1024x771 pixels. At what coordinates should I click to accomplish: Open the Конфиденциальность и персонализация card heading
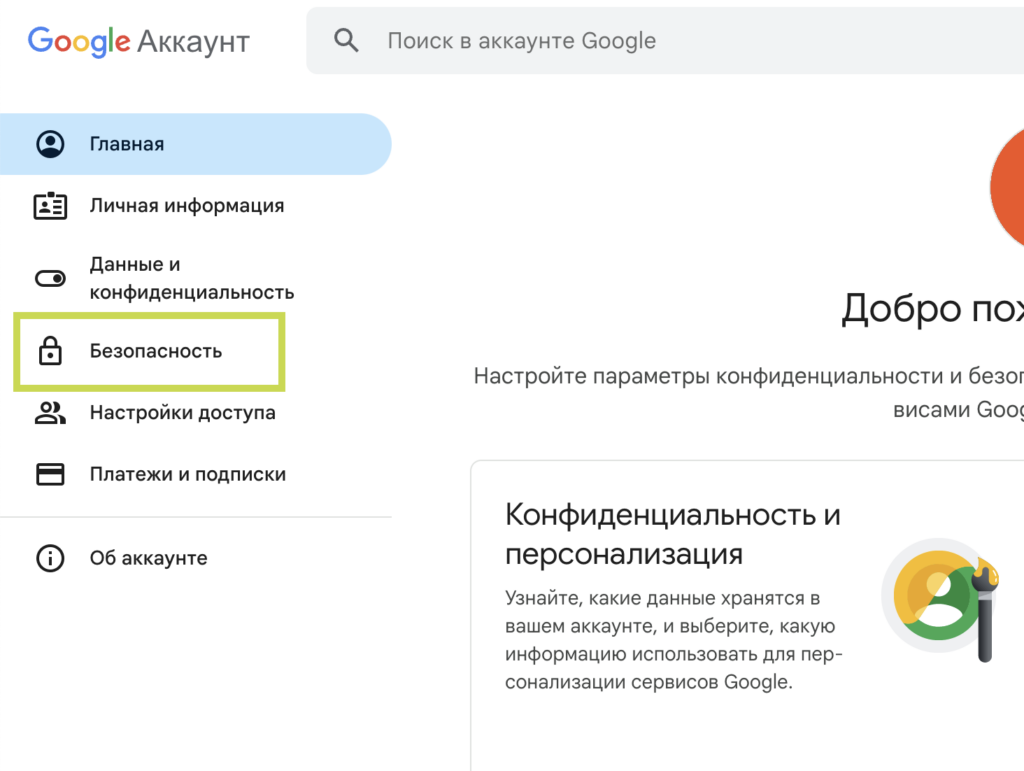673,534
